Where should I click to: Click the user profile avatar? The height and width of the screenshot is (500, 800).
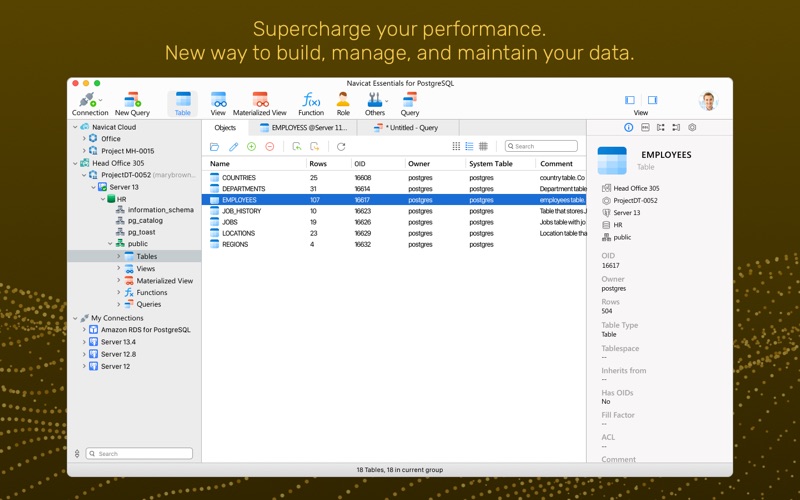click(709, 101)
